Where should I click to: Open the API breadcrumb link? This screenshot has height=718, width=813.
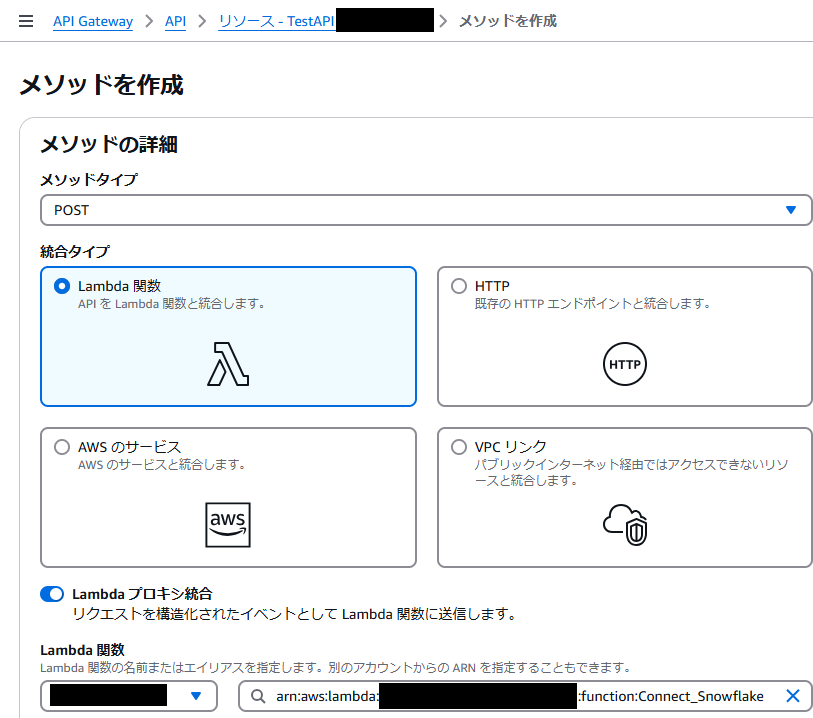175,21
